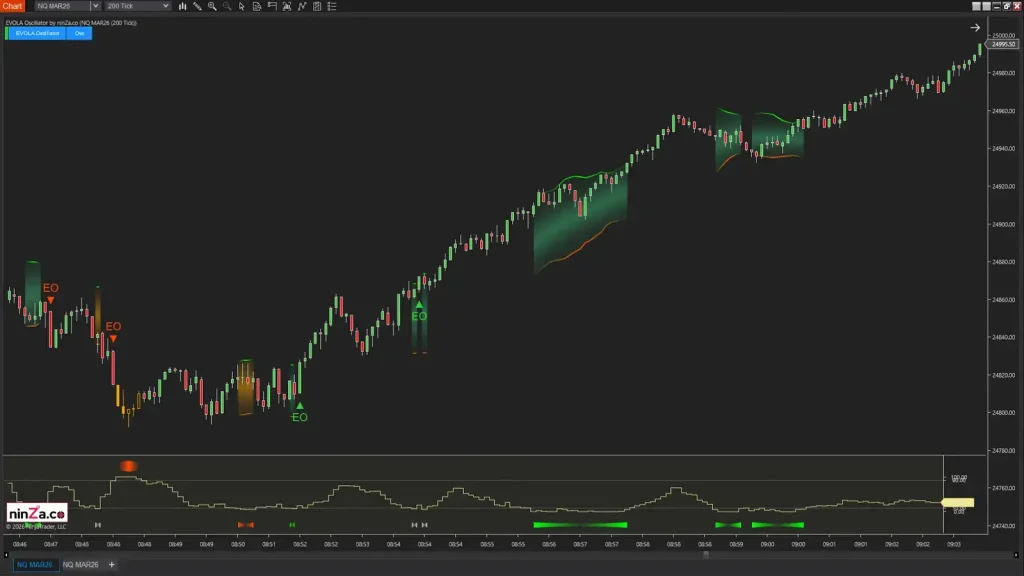The image size is (1024, 576).
Task: Click the instrument selector dropdown arrow
Action: point(95,6)
